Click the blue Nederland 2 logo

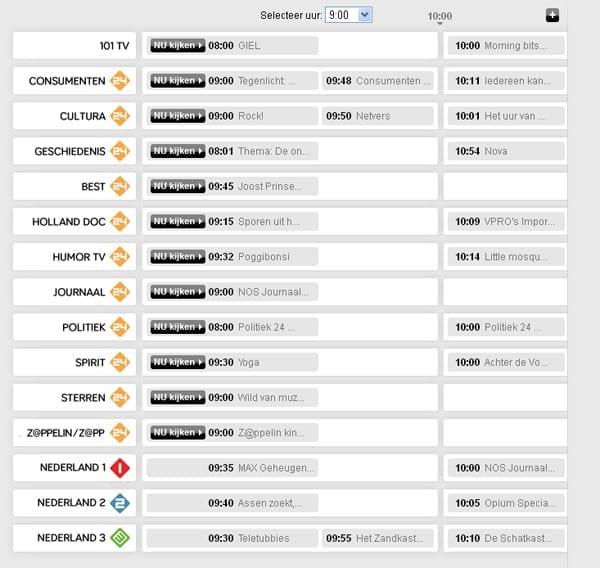tap(120, 503)
